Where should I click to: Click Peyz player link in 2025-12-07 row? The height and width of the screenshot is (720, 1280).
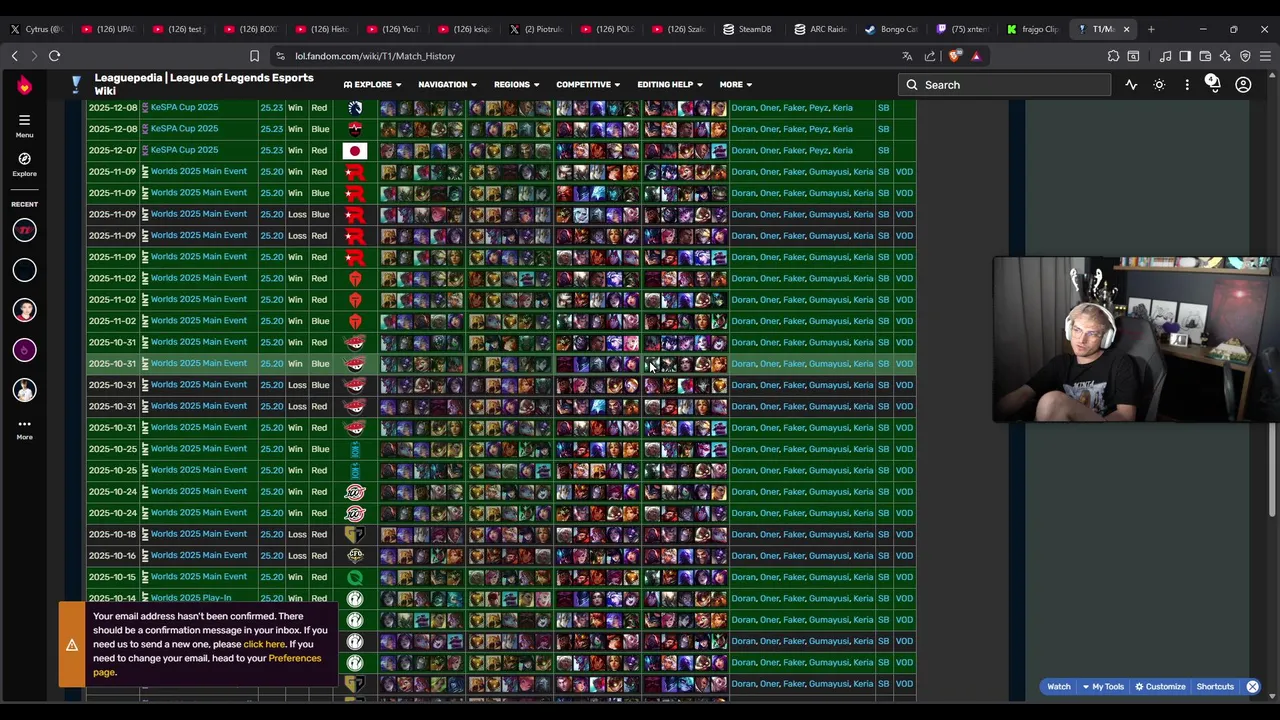coord(818,150)
